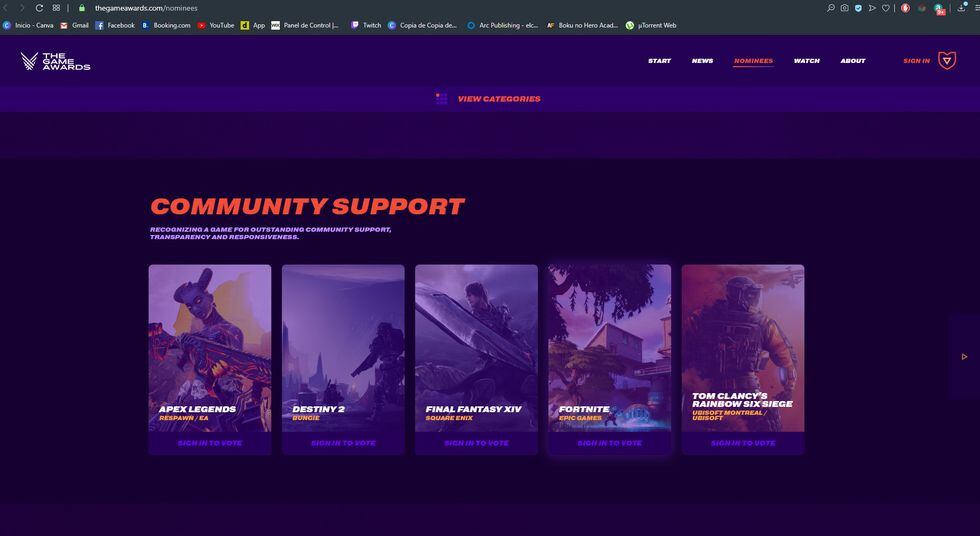Select the Start navigation item
980x536 pixels.
[x=659, y=61]
